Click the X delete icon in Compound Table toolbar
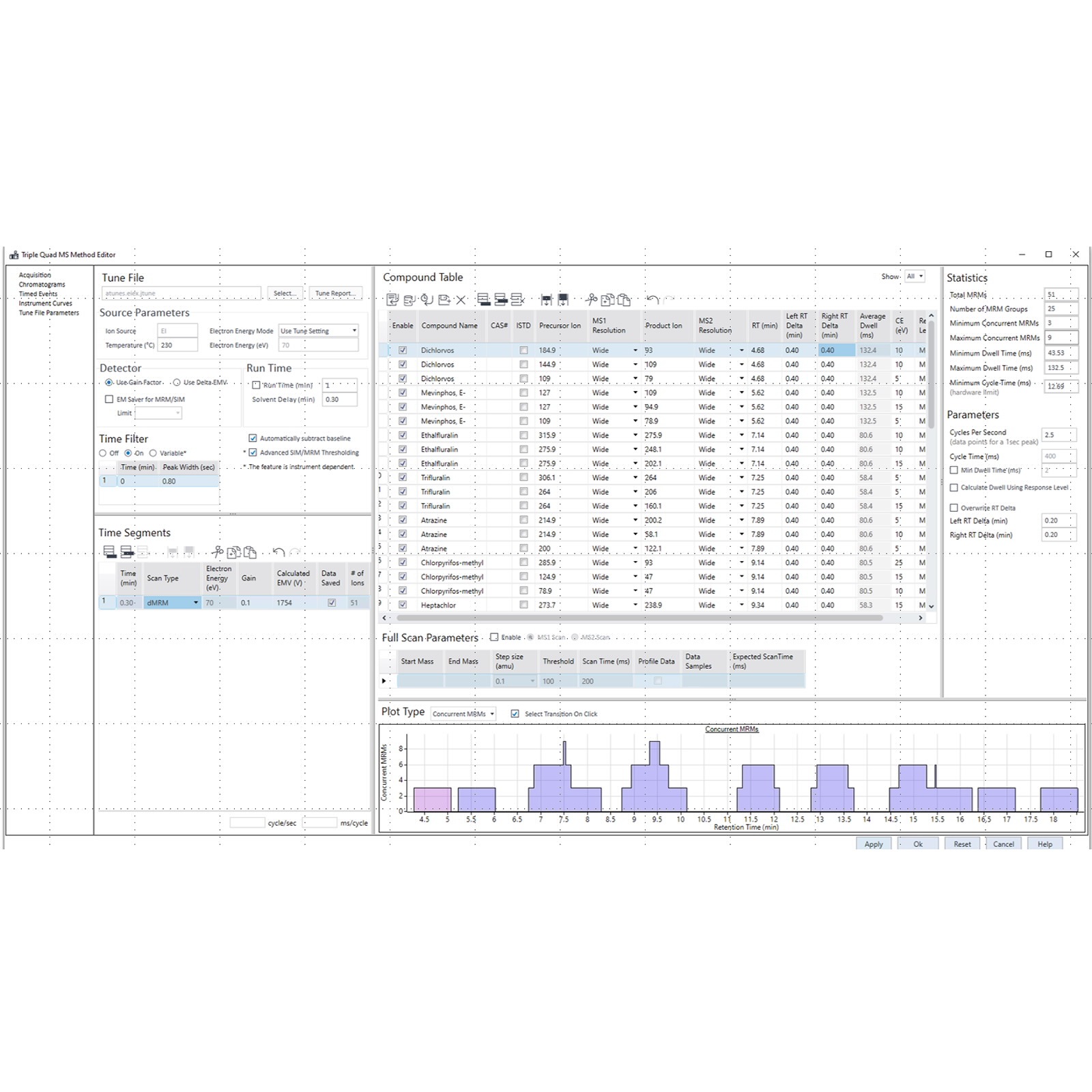Image resolution: width=1092 pixels, height=1092 pixels. 461,299
